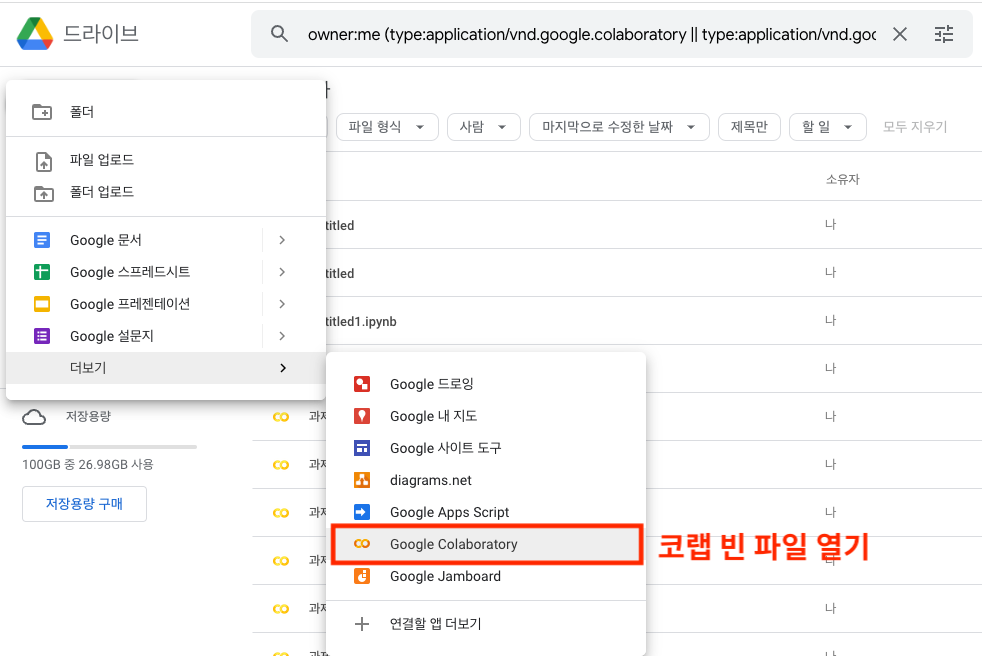The image size is (982, 656).
Task: Click the Google Jamboard icon
Action: pos(362,576)
